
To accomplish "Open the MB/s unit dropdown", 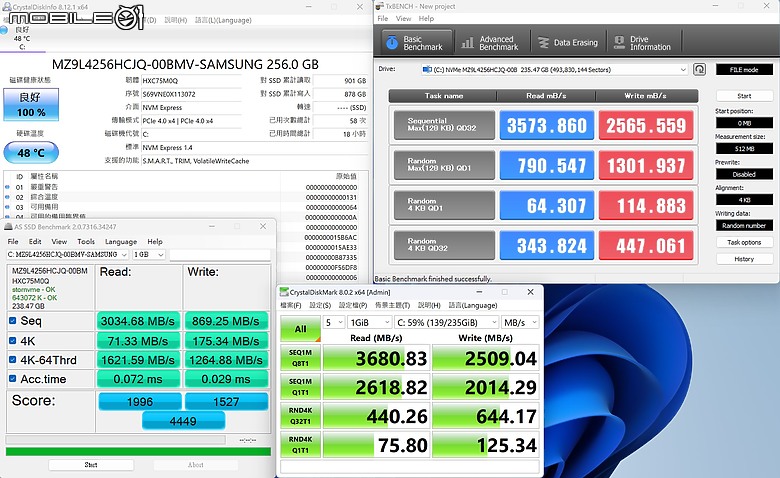I will [x=520, y=322].
